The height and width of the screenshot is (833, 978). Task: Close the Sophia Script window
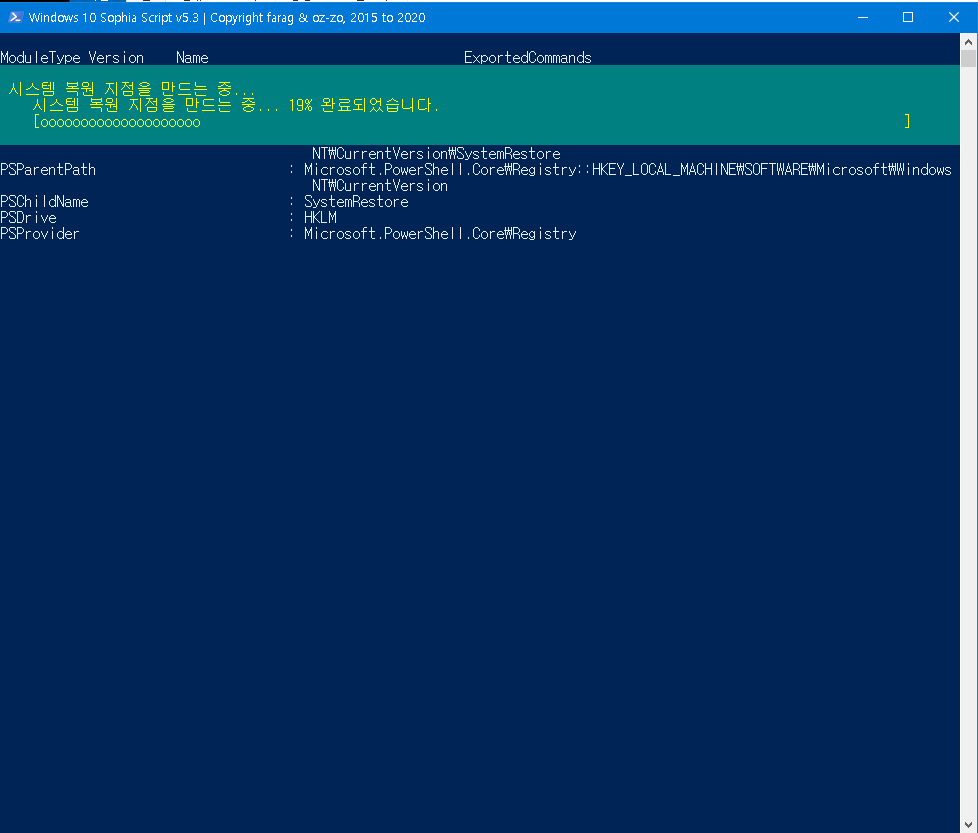click(x=954, y=17)
